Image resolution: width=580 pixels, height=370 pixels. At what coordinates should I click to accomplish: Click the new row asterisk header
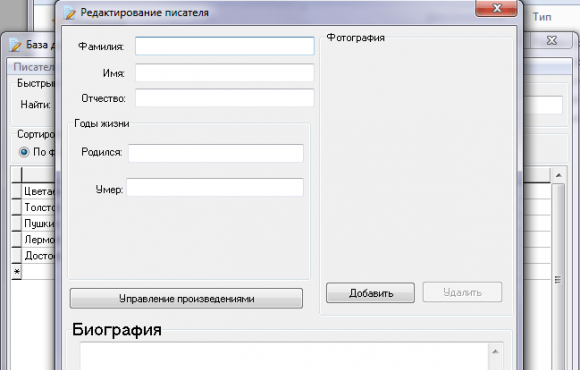click(x=16, y=272)
